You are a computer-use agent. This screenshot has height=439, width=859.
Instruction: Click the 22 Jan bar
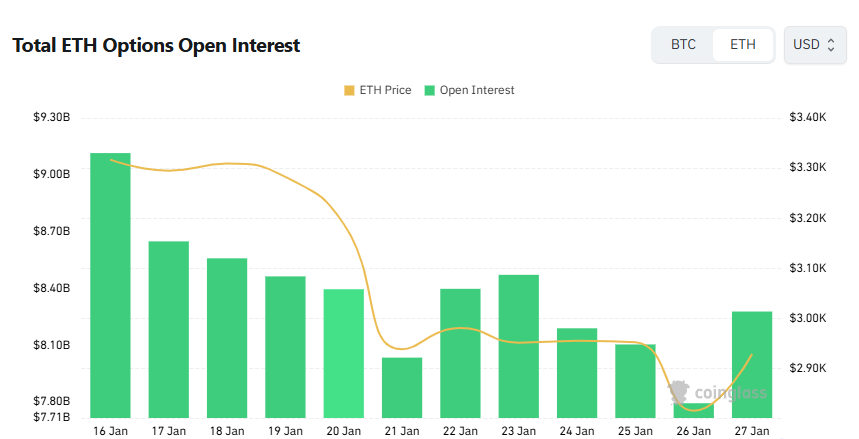[x=460, y=353]
